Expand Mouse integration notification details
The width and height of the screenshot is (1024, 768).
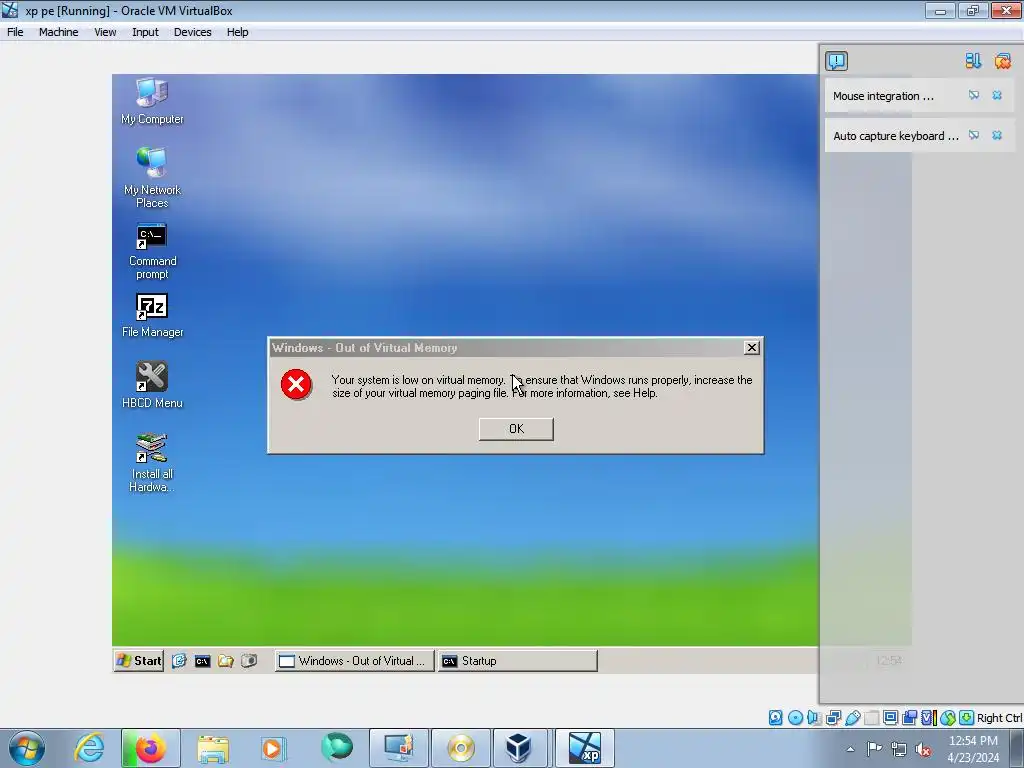tap(974, 95)
